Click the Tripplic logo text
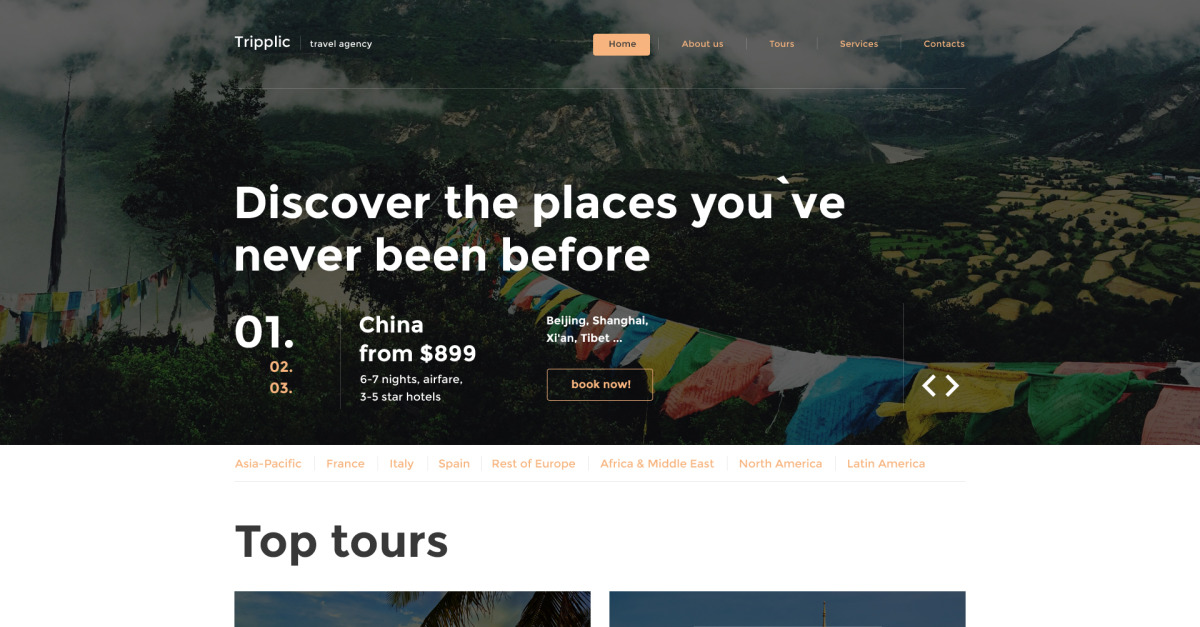This screenshot has width=1200, height=627. pos(262,42)
